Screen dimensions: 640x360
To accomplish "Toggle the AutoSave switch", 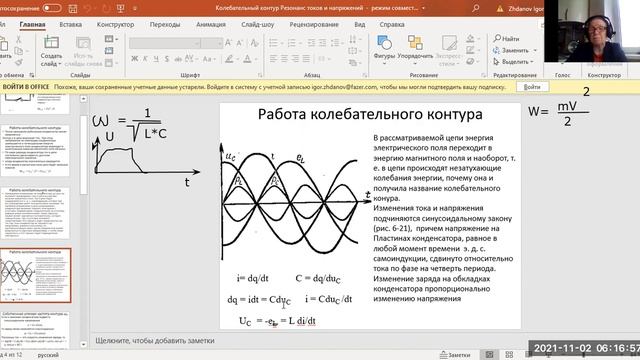I will coord(52,8).
